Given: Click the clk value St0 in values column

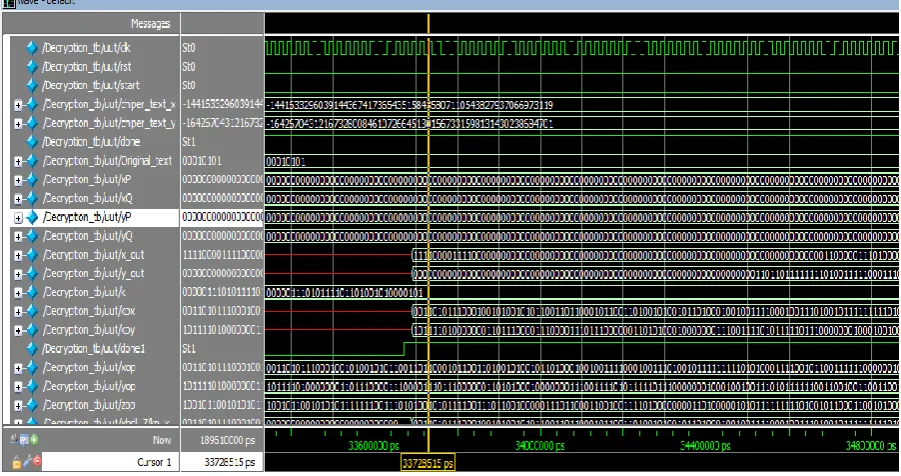Looking at the screenshot, I should (x=189, y=48).
